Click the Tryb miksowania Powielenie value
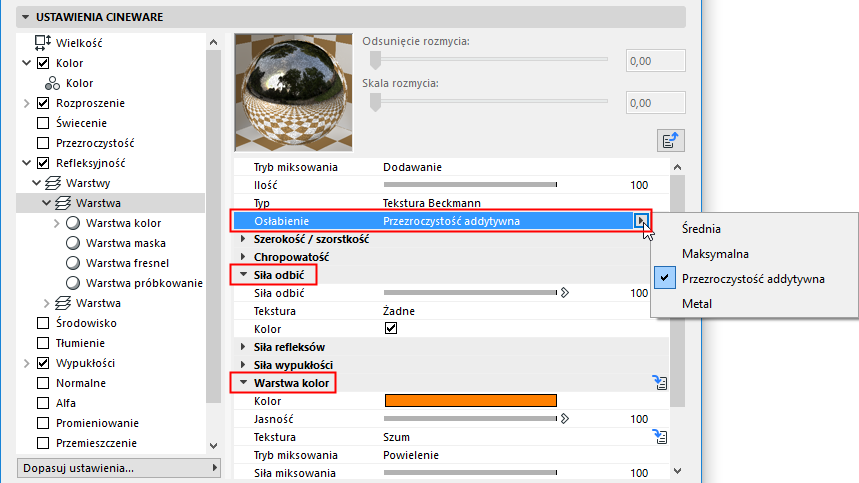The image size is (859, 483). pos(411,455)
